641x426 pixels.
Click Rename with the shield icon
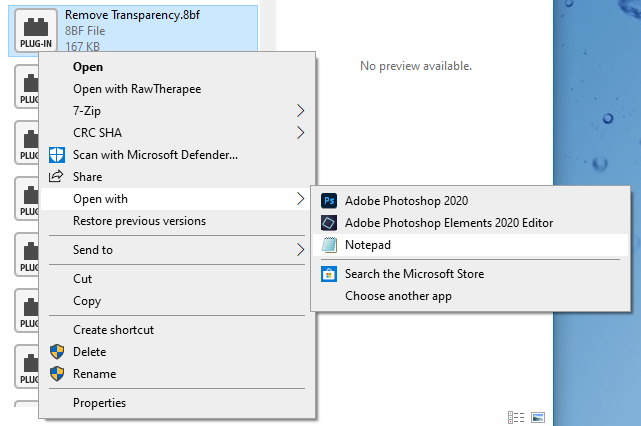(x=177, y=374)
